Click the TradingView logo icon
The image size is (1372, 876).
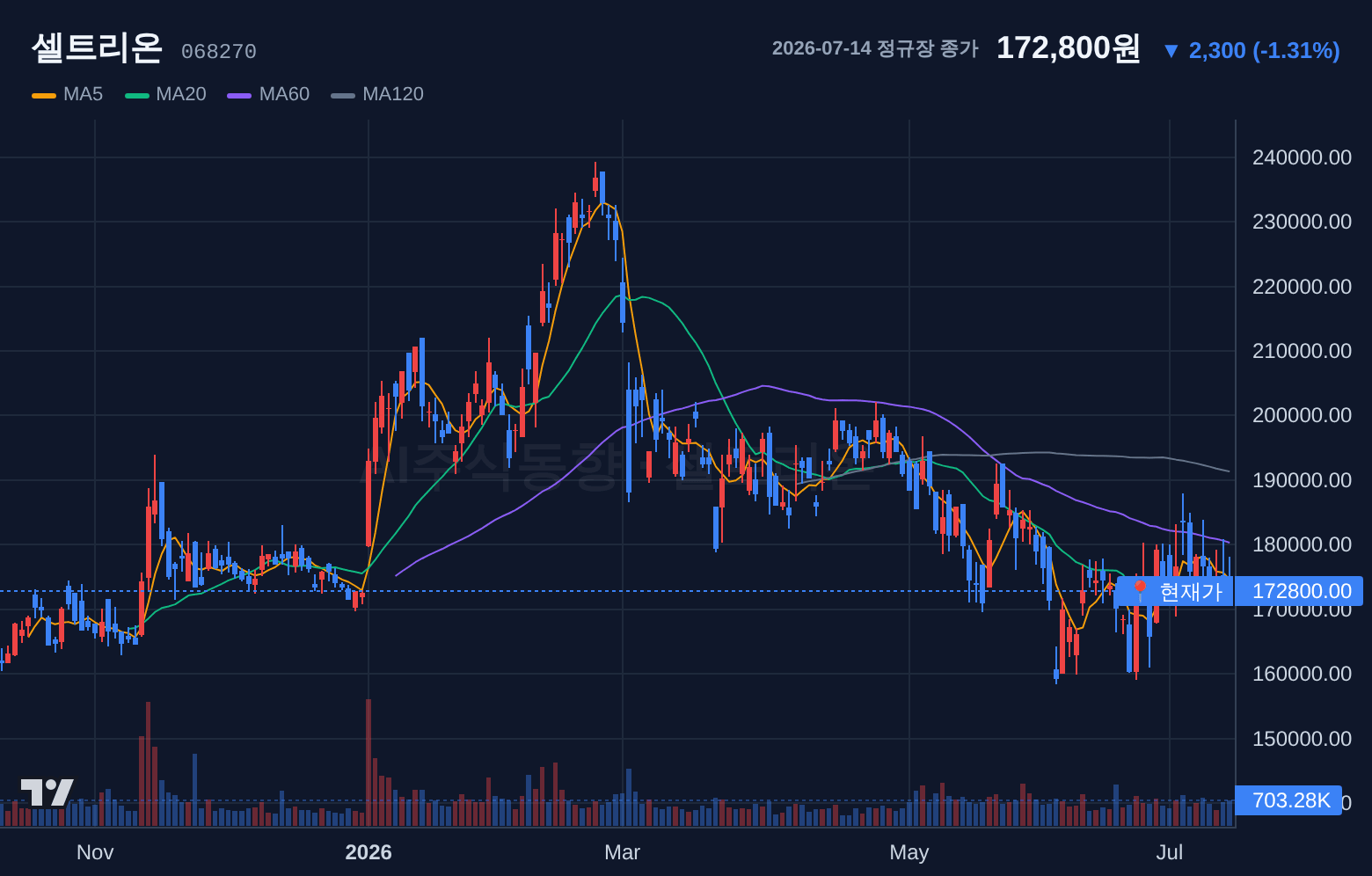pyautogui.click(x=47, y=792)
